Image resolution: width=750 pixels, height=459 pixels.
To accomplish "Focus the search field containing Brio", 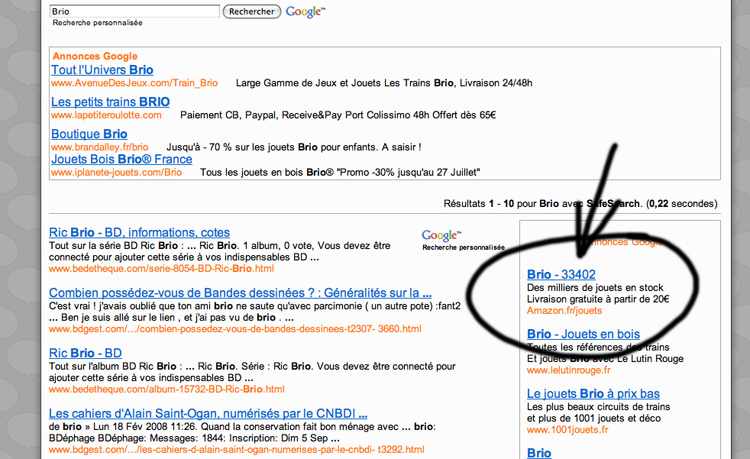I will click(134, 11).
